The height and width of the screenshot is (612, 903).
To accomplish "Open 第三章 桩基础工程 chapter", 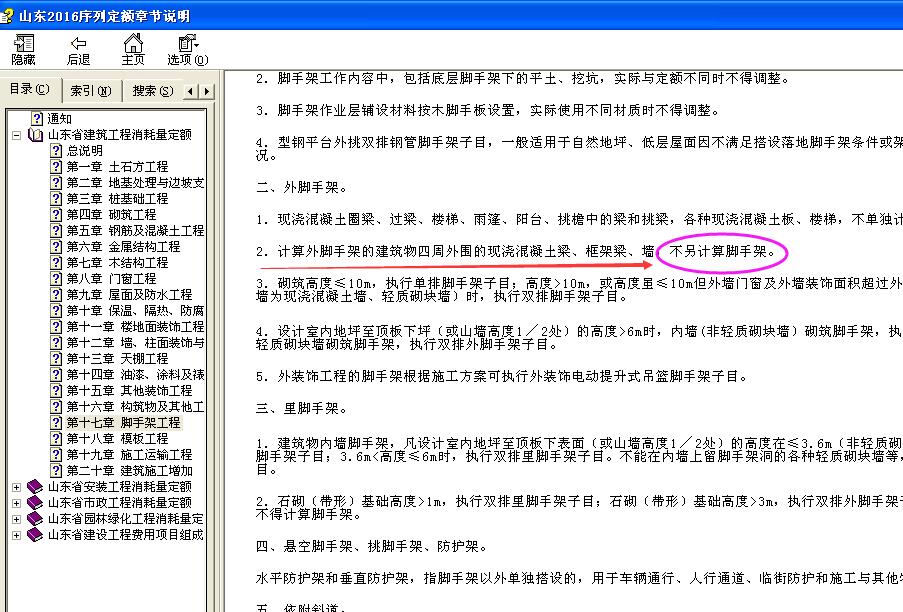I will (x=117, y=199).
